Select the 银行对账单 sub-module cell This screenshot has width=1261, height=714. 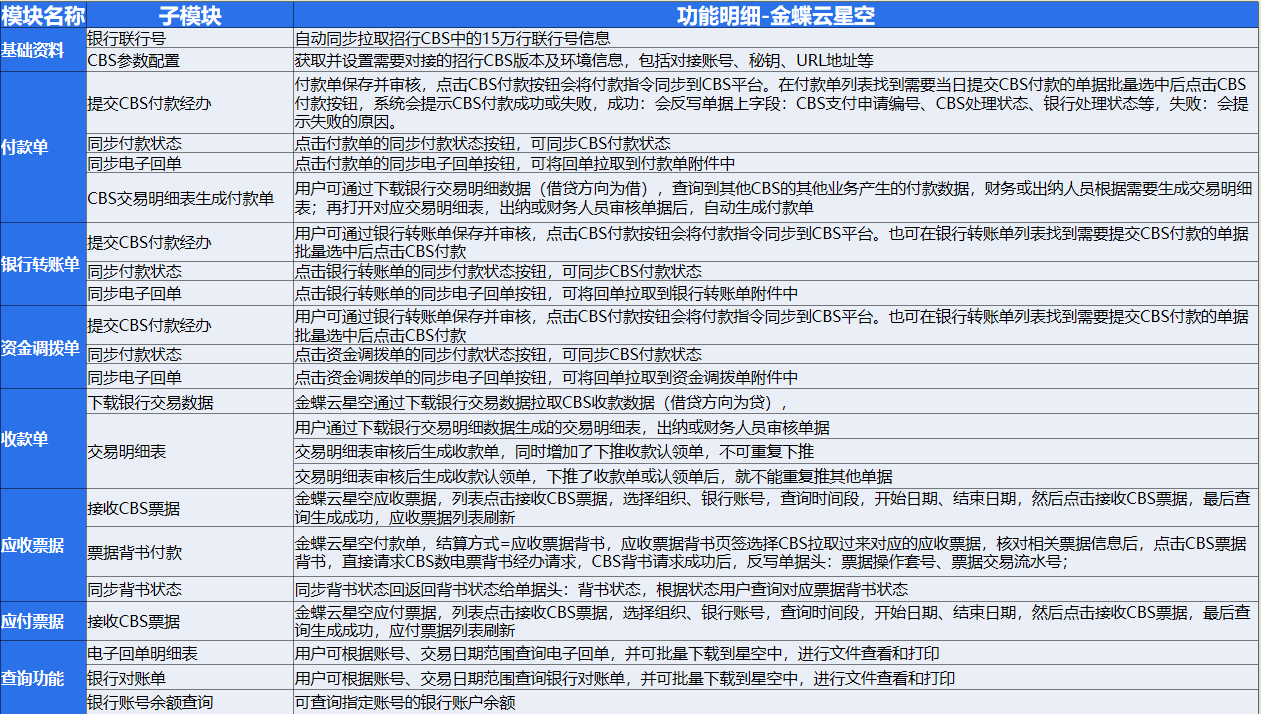[190, 678]
